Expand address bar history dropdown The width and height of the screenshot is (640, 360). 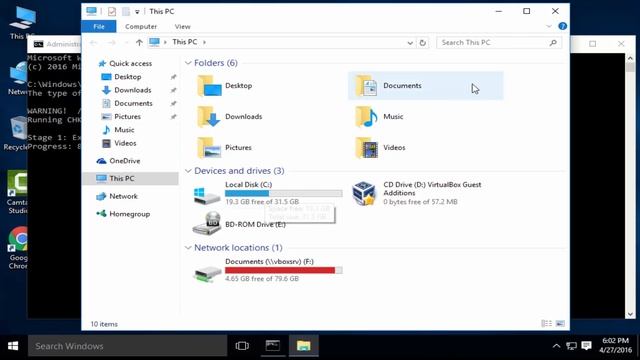pyautogui.click(x=410, y=42)
